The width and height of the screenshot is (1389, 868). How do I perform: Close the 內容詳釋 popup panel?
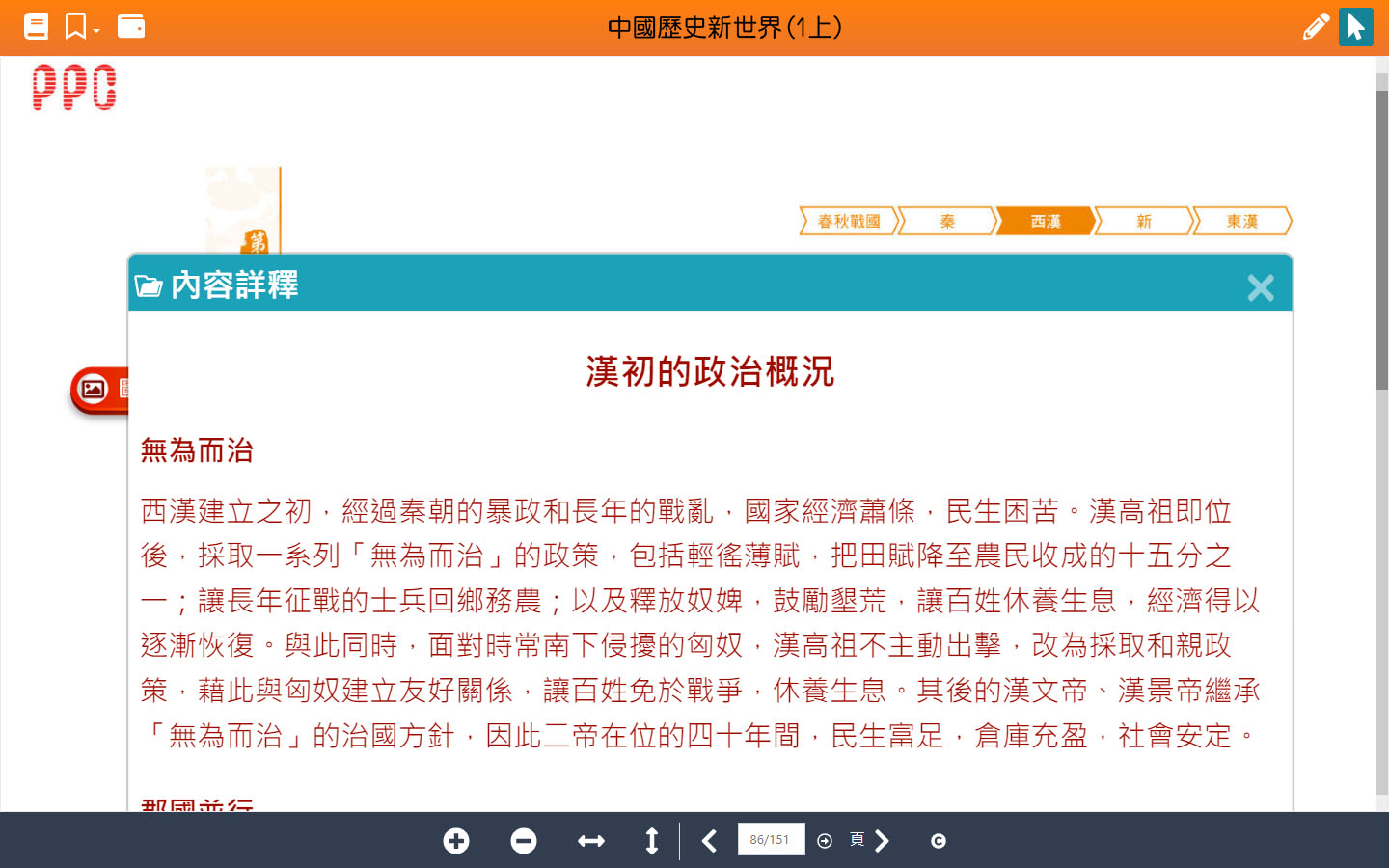pyautogui.click(x=1260, y=287)
